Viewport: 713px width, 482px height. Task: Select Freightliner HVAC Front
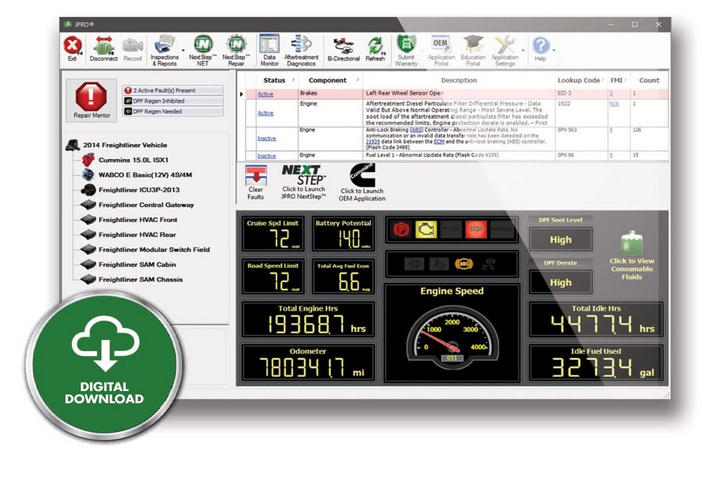click(x=138, y=220)
